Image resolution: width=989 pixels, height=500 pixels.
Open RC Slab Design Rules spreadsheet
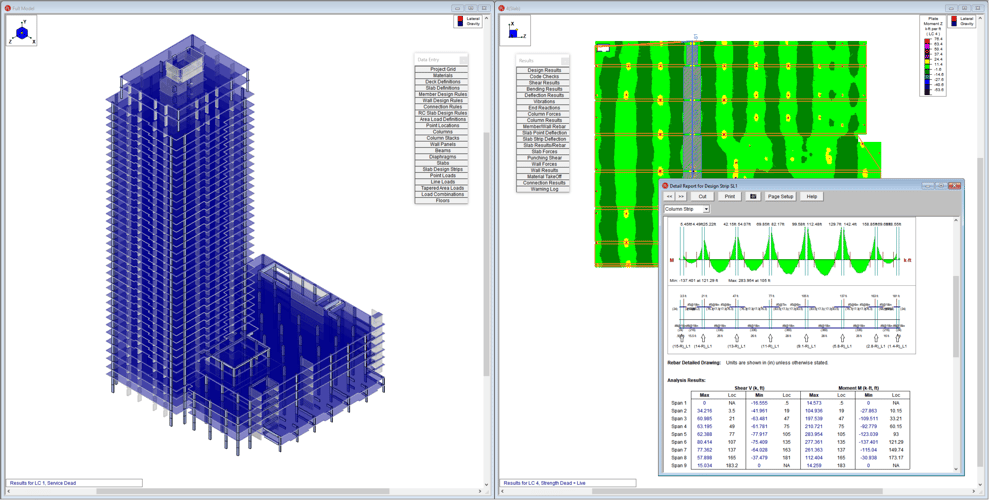443,113
